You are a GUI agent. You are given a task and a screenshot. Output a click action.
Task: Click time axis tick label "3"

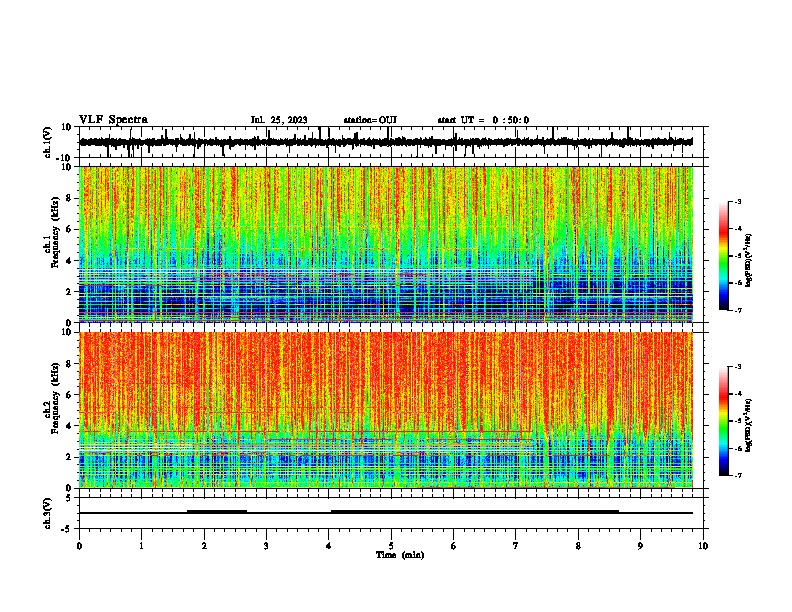266,546
